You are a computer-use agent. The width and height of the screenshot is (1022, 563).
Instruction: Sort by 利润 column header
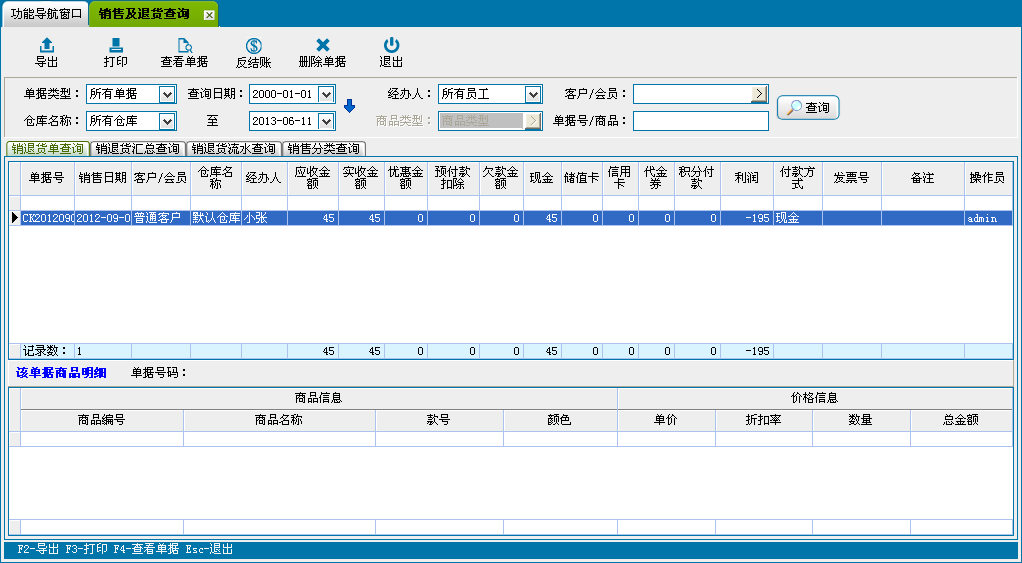746,178
